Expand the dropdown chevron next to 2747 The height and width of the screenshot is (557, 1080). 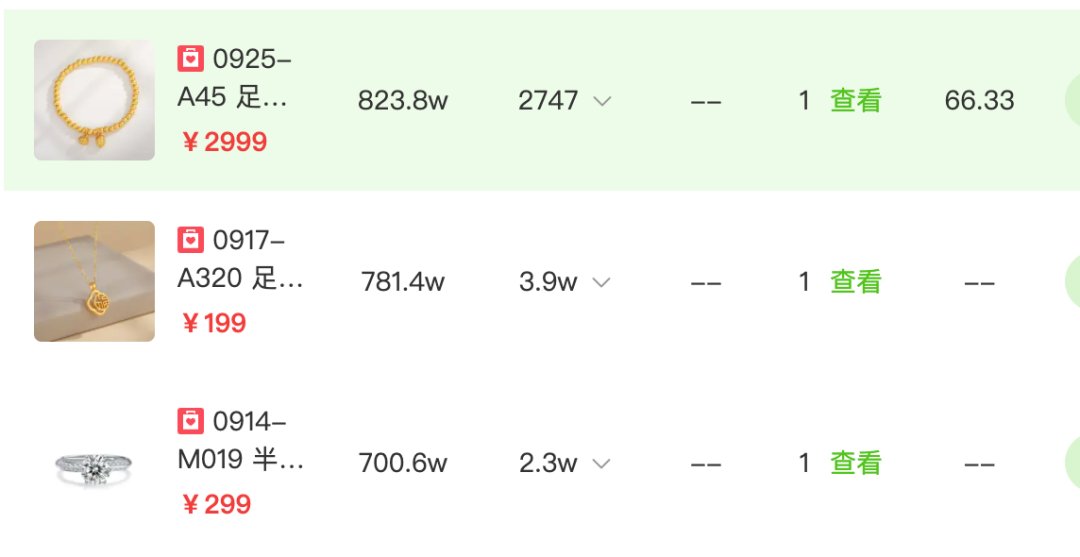[602, 101]
